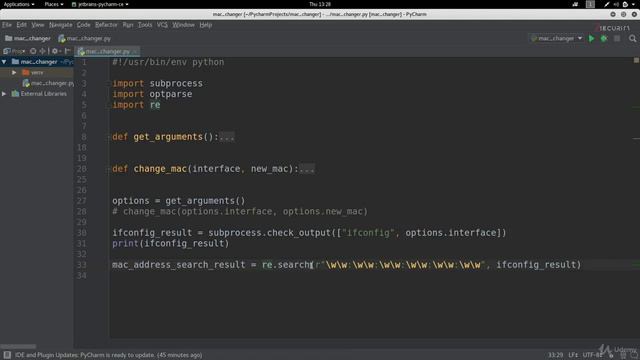
Task: Open the Code menu
Action: pyautogui.click(x=84, y=25)
